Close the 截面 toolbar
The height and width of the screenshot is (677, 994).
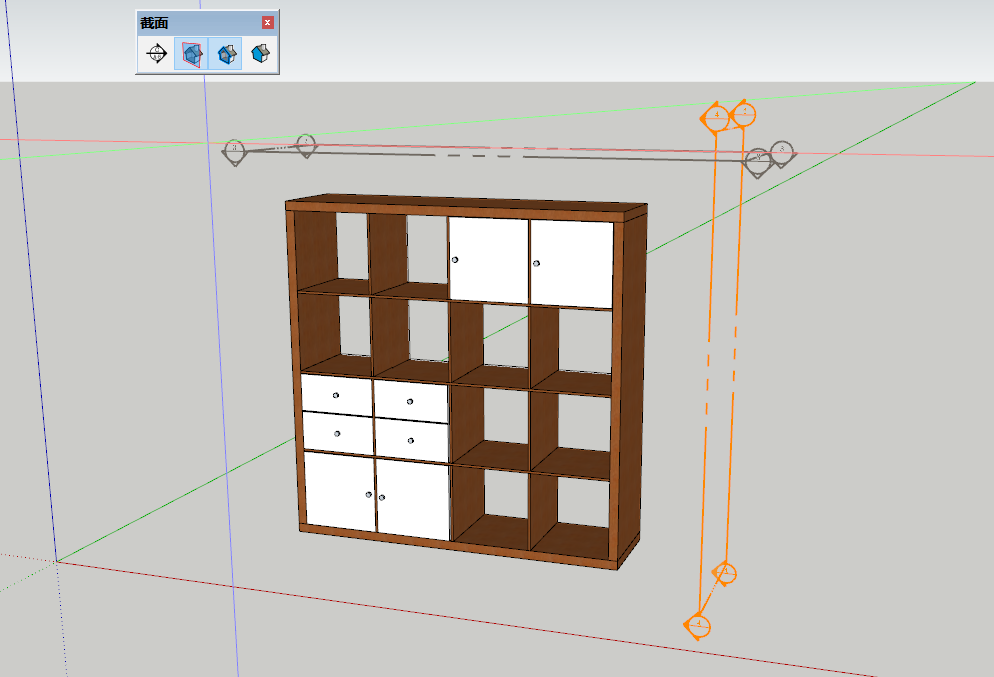pyautogui.click(x=268, y=23)
